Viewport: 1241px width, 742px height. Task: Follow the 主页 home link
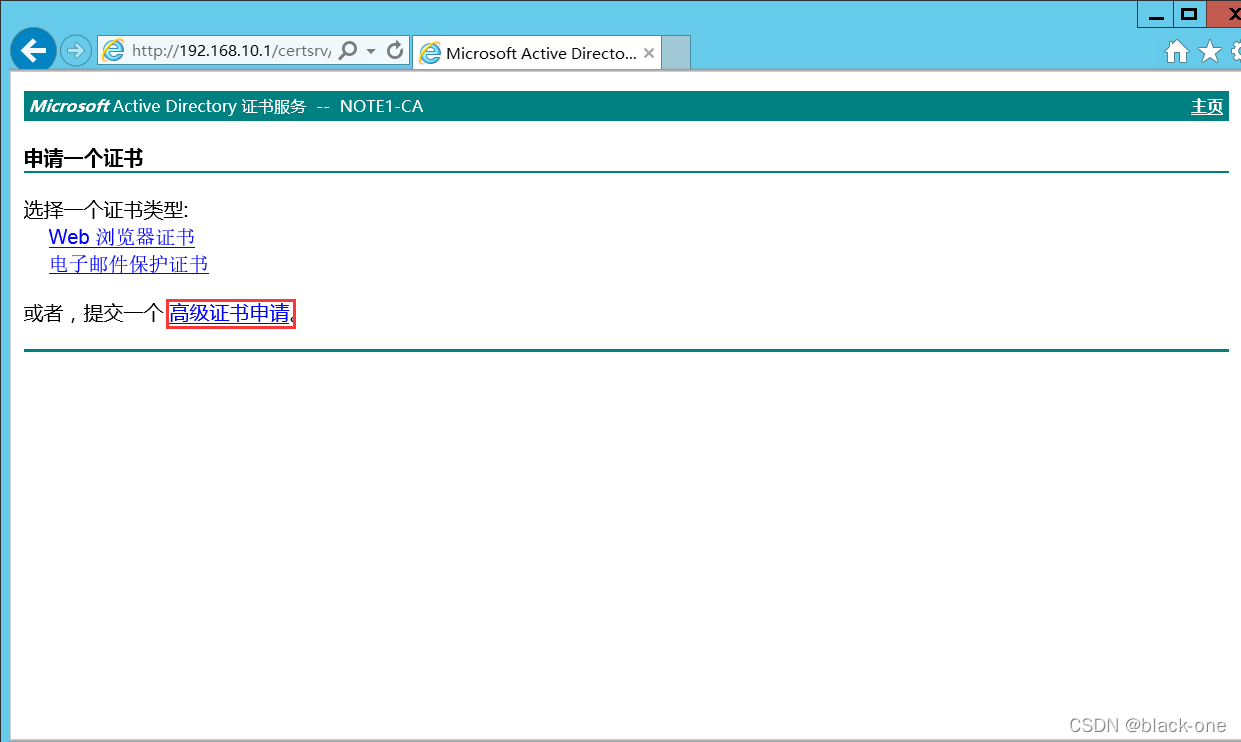1207,106
